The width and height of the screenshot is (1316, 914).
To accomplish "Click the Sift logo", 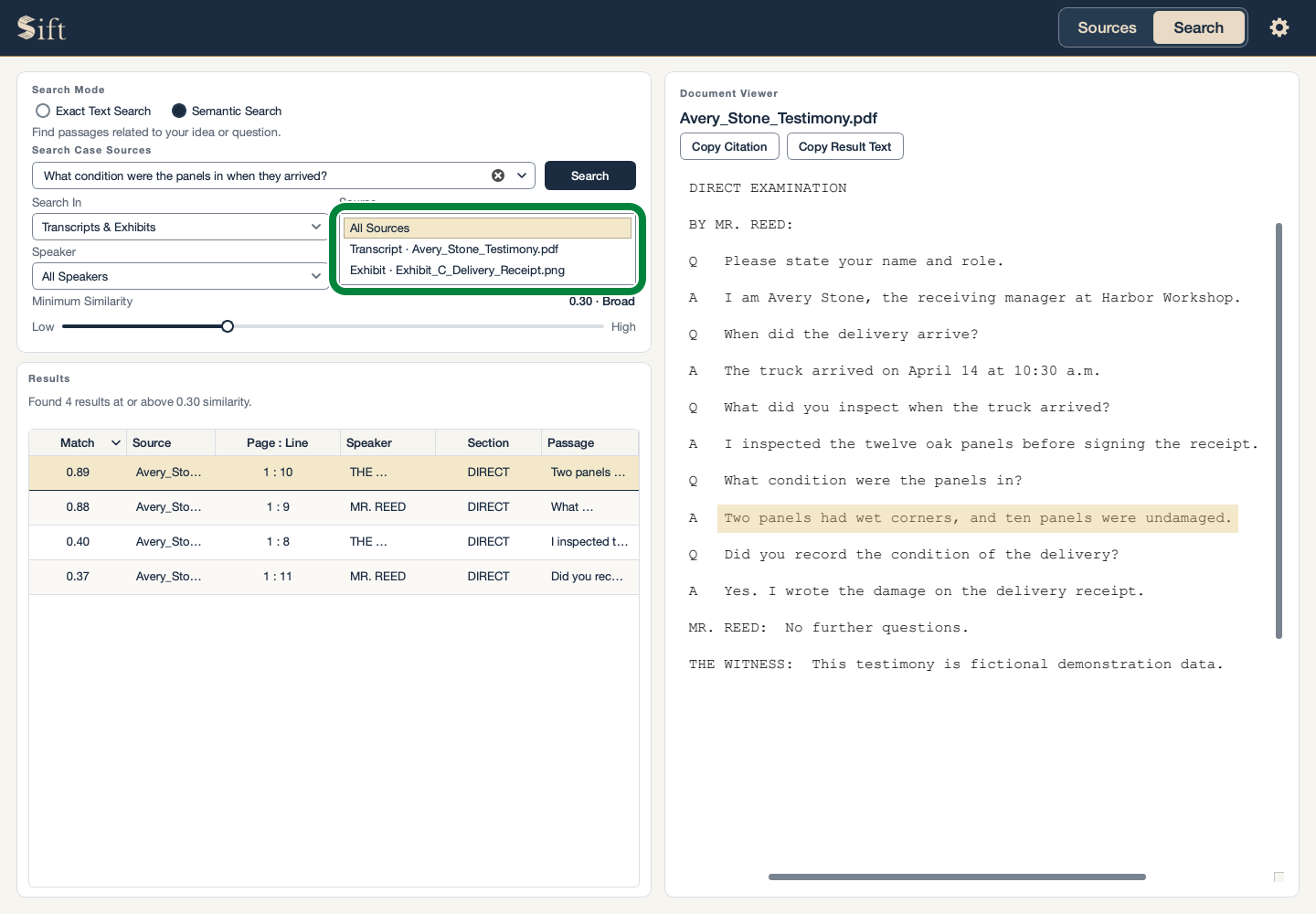I will tap(42, 28).
